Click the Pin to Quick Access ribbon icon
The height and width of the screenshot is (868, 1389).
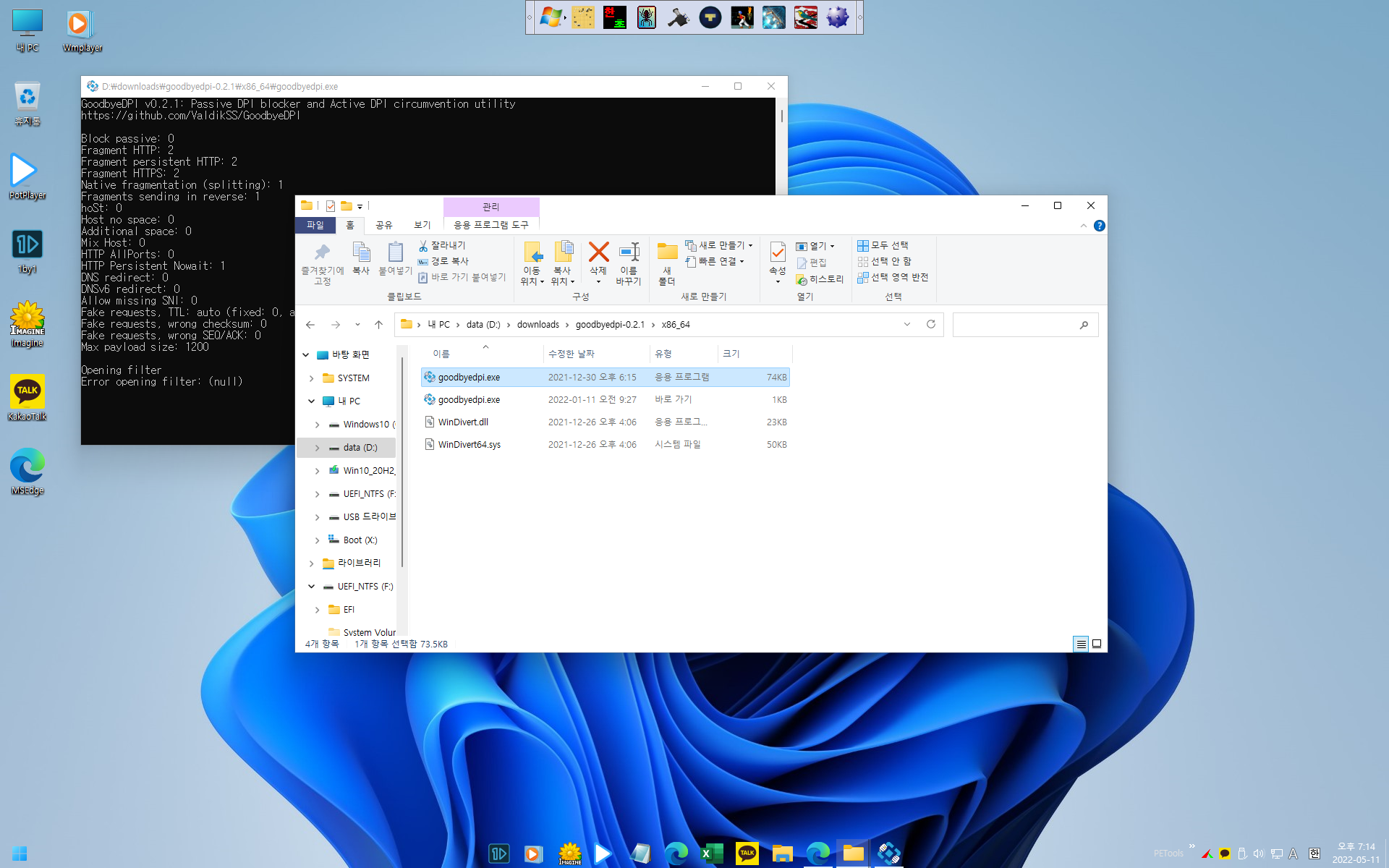[322, 263]
